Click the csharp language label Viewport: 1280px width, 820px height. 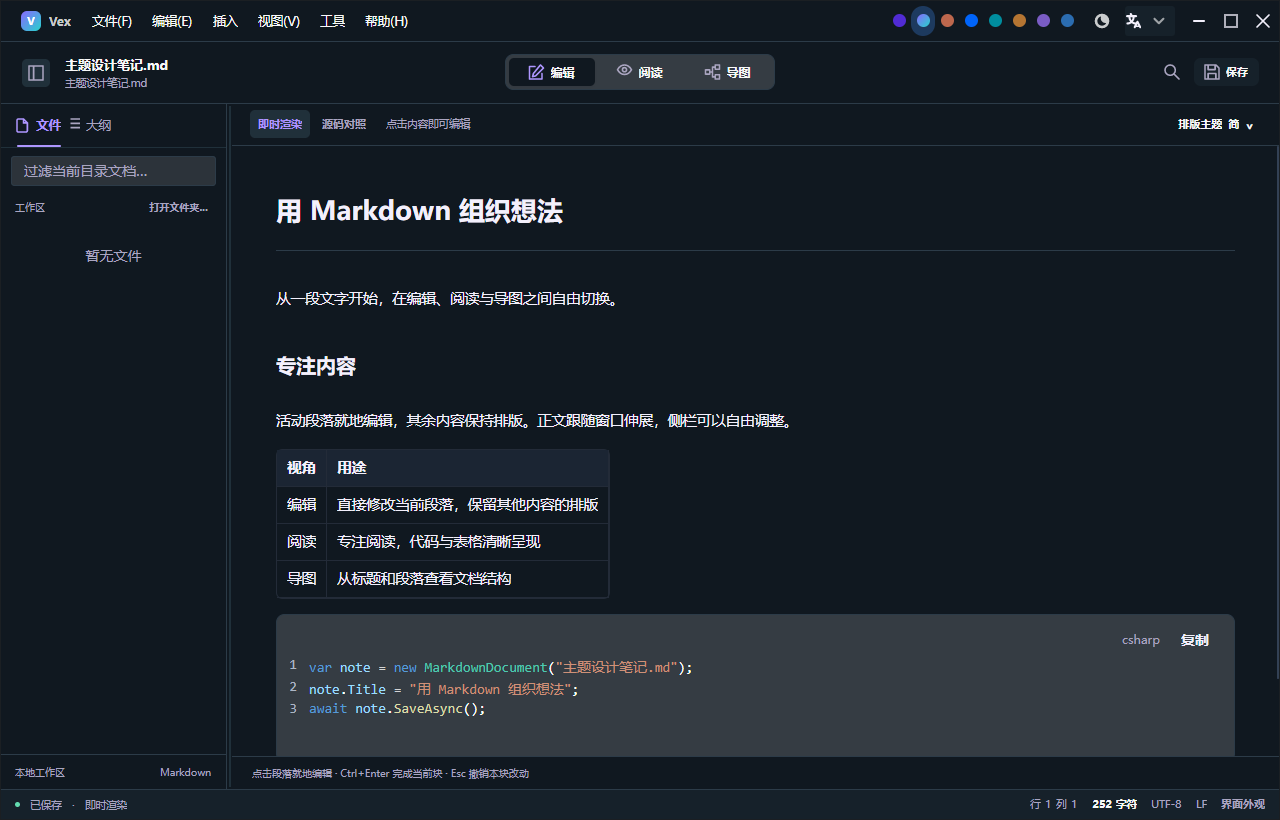(1140, 640)
